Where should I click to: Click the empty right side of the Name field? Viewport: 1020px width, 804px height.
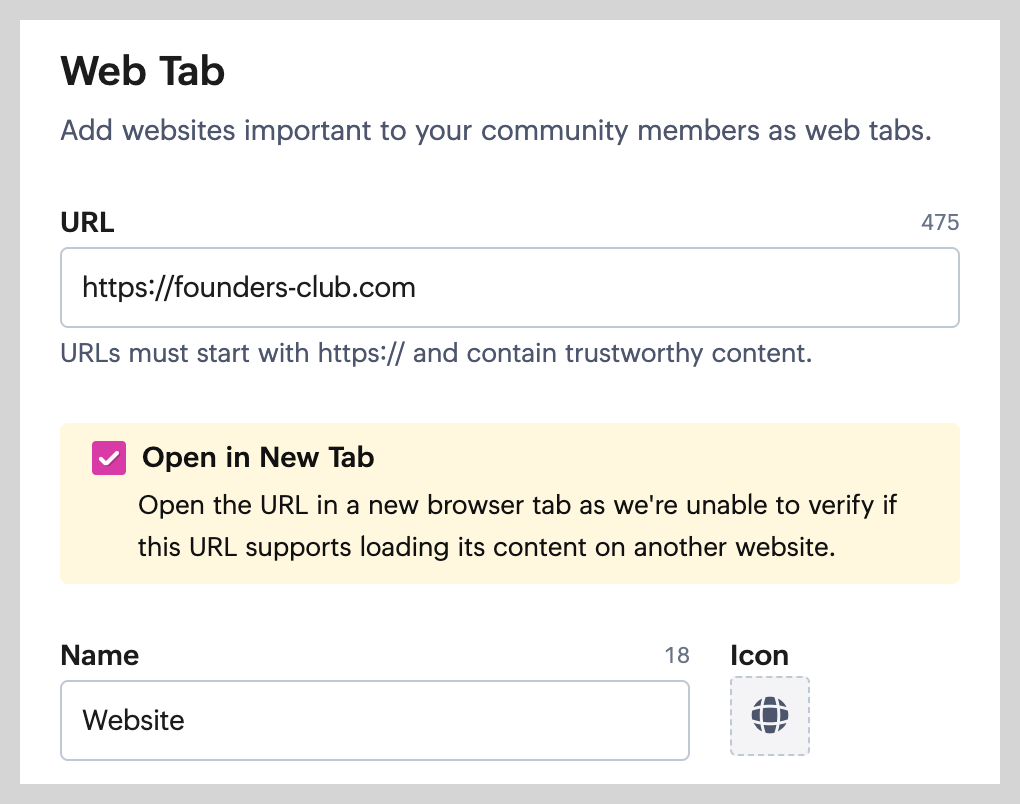(560, 720)
